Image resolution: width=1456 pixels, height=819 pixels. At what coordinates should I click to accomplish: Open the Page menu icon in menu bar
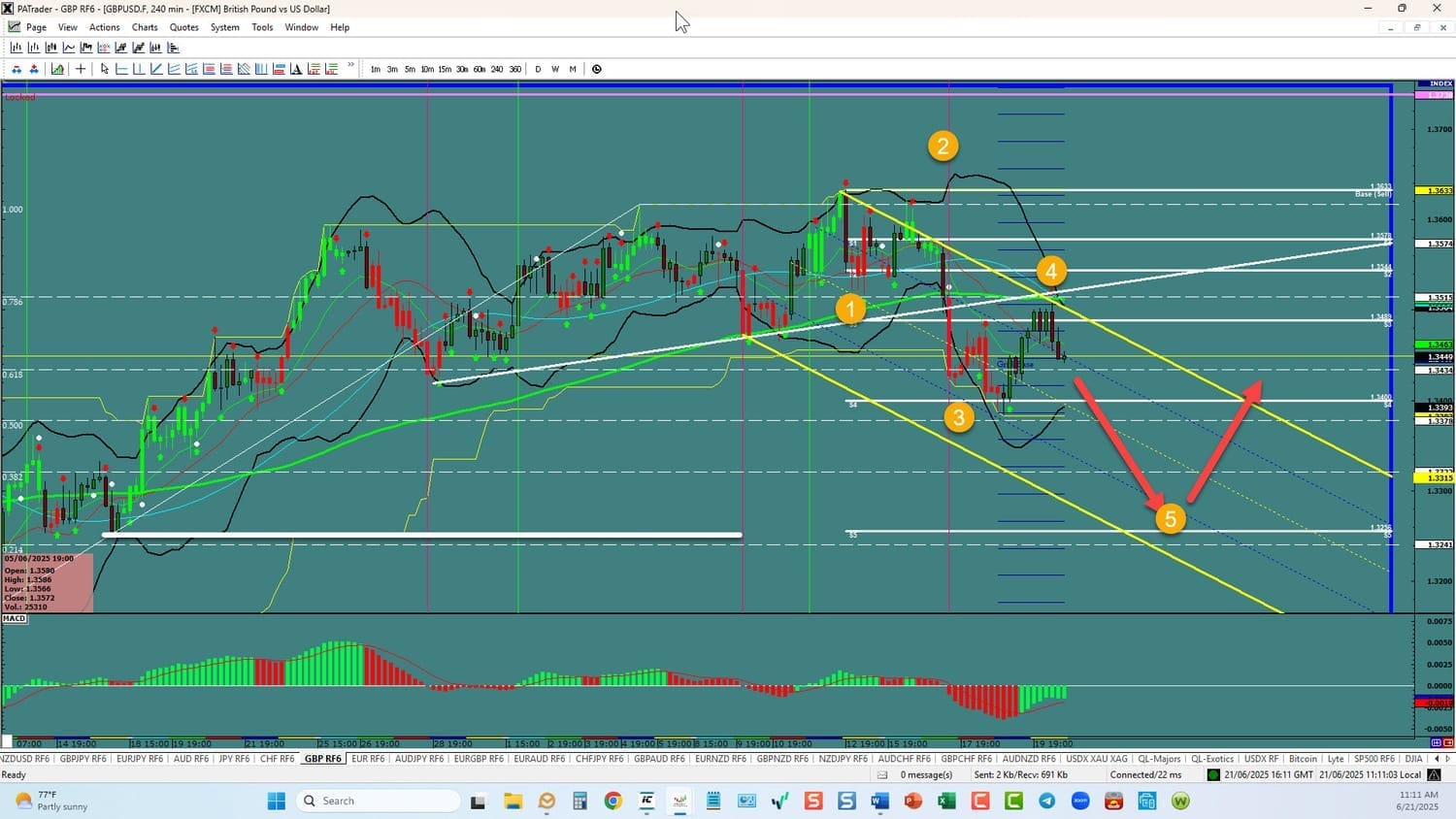point(14,27)
